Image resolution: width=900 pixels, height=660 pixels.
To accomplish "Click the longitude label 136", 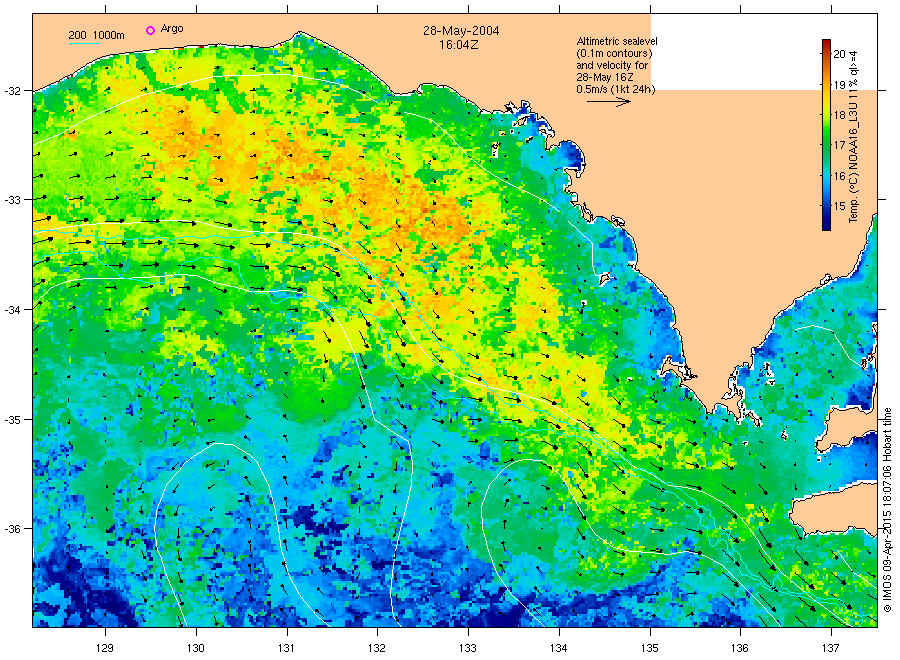I will (740, 648).
